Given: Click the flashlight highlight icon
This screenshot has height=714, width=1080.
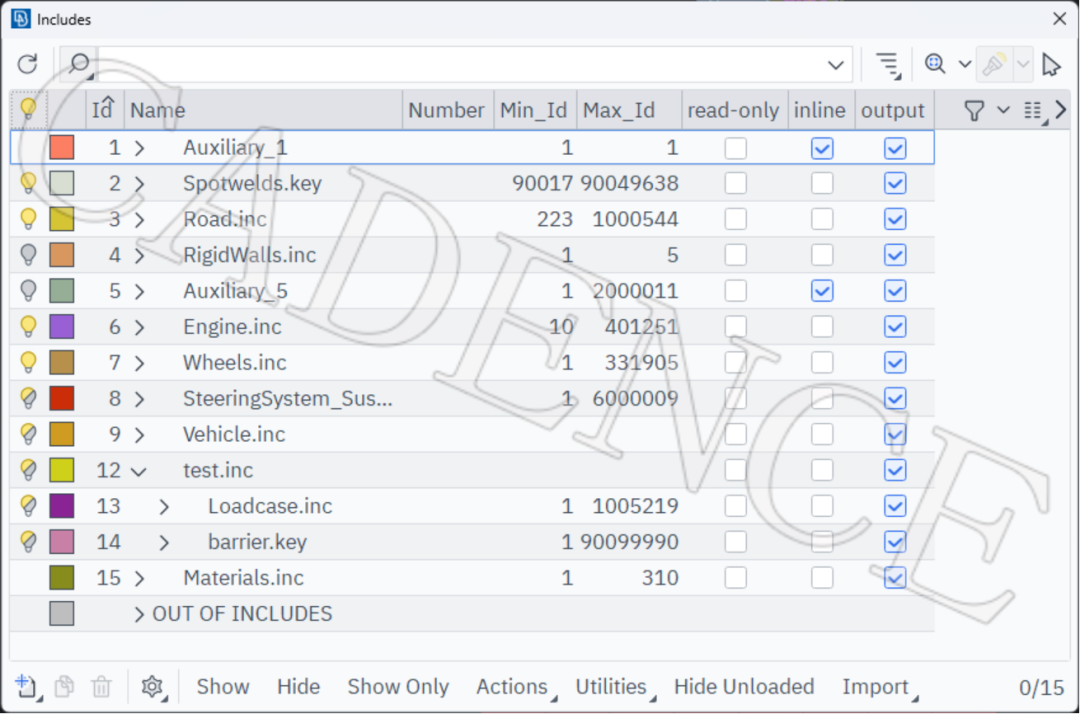Looking at the screenshot, I should click(x=994, y=64).
